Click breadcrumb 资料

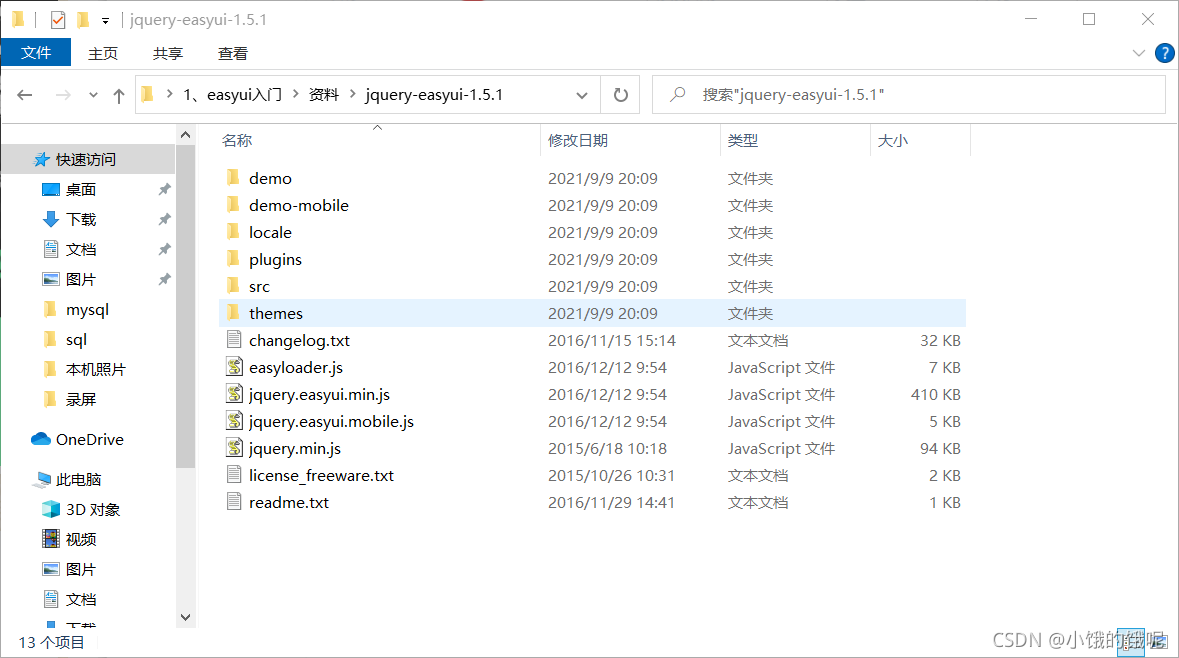324,95
